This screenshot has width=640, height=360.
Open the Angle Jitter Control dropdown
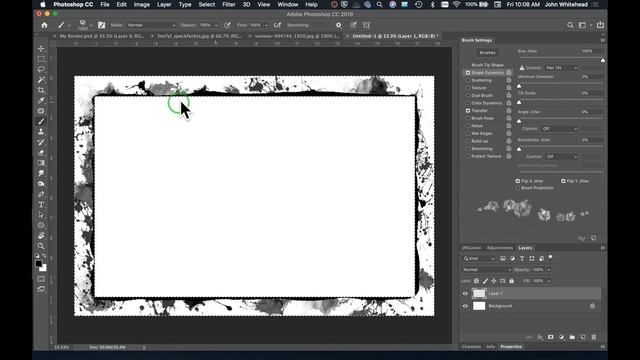pyautogui.click(x=559, y=129)
